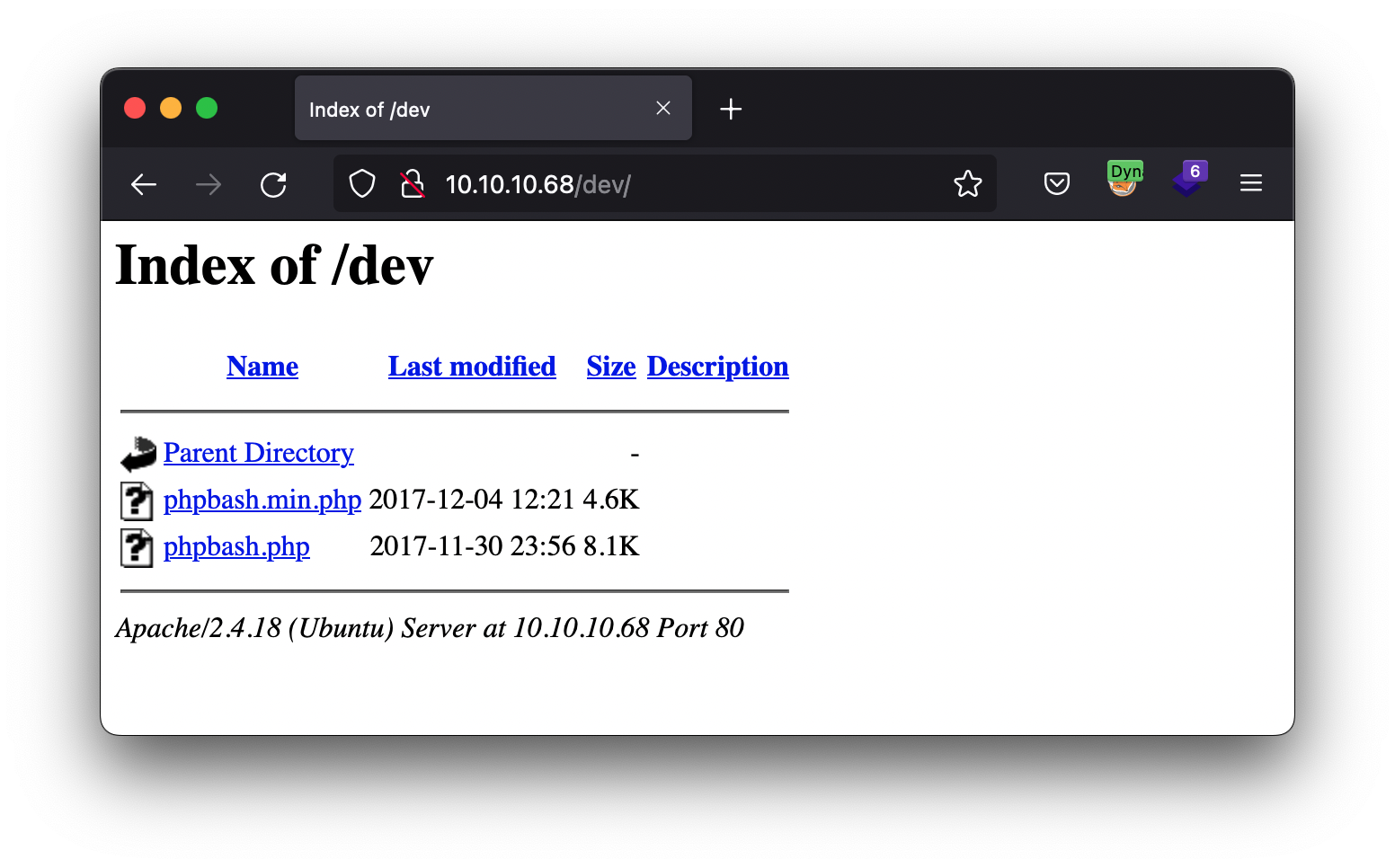Open the Dyn extension icon

[1124, 179]
